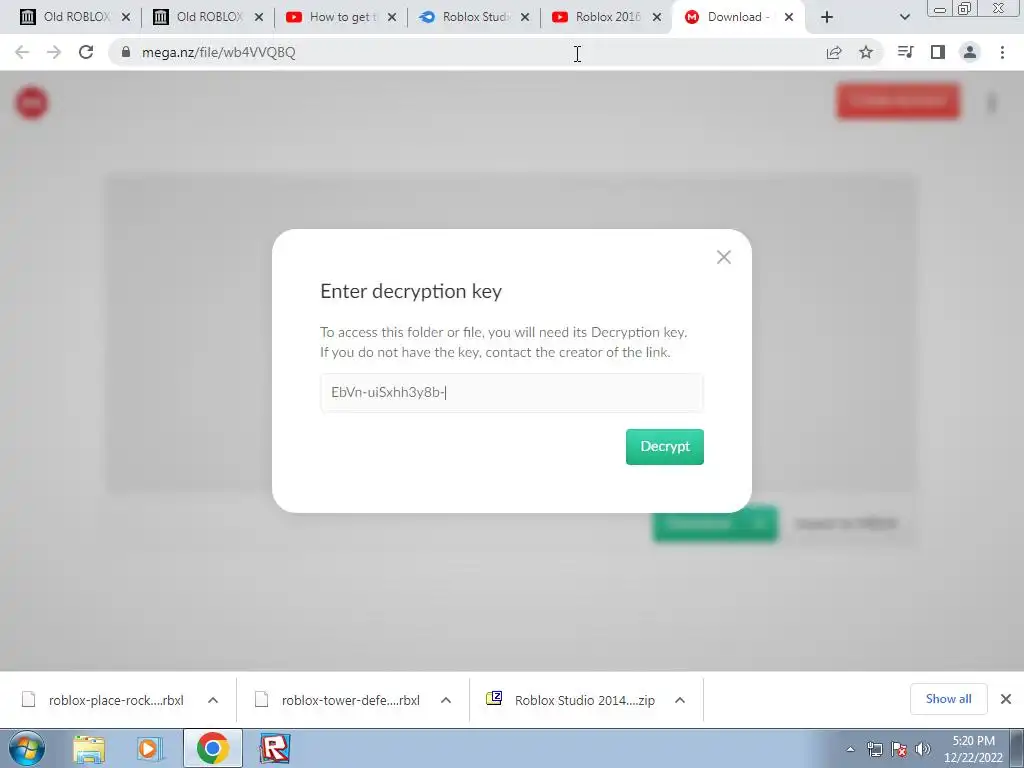
Task: Open media controls icon in toolbar
Action: (x=905, y=52)
